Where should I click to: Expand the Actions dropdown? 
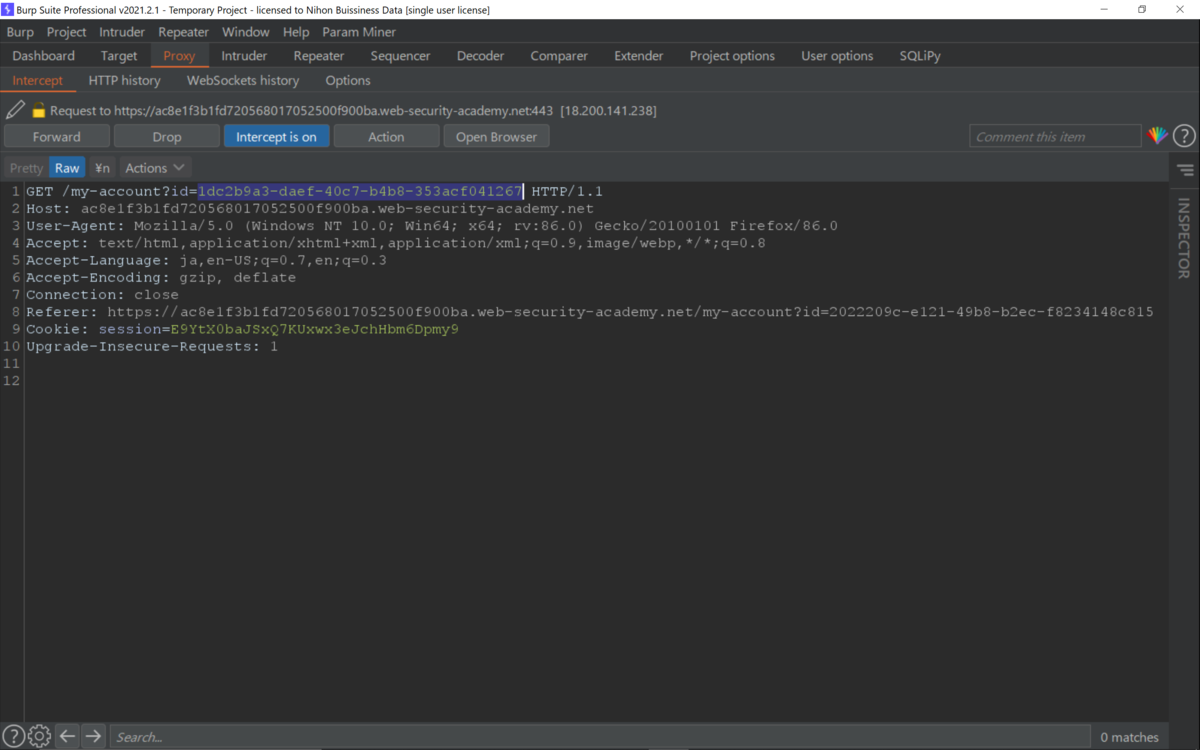[x=155, y=168]
